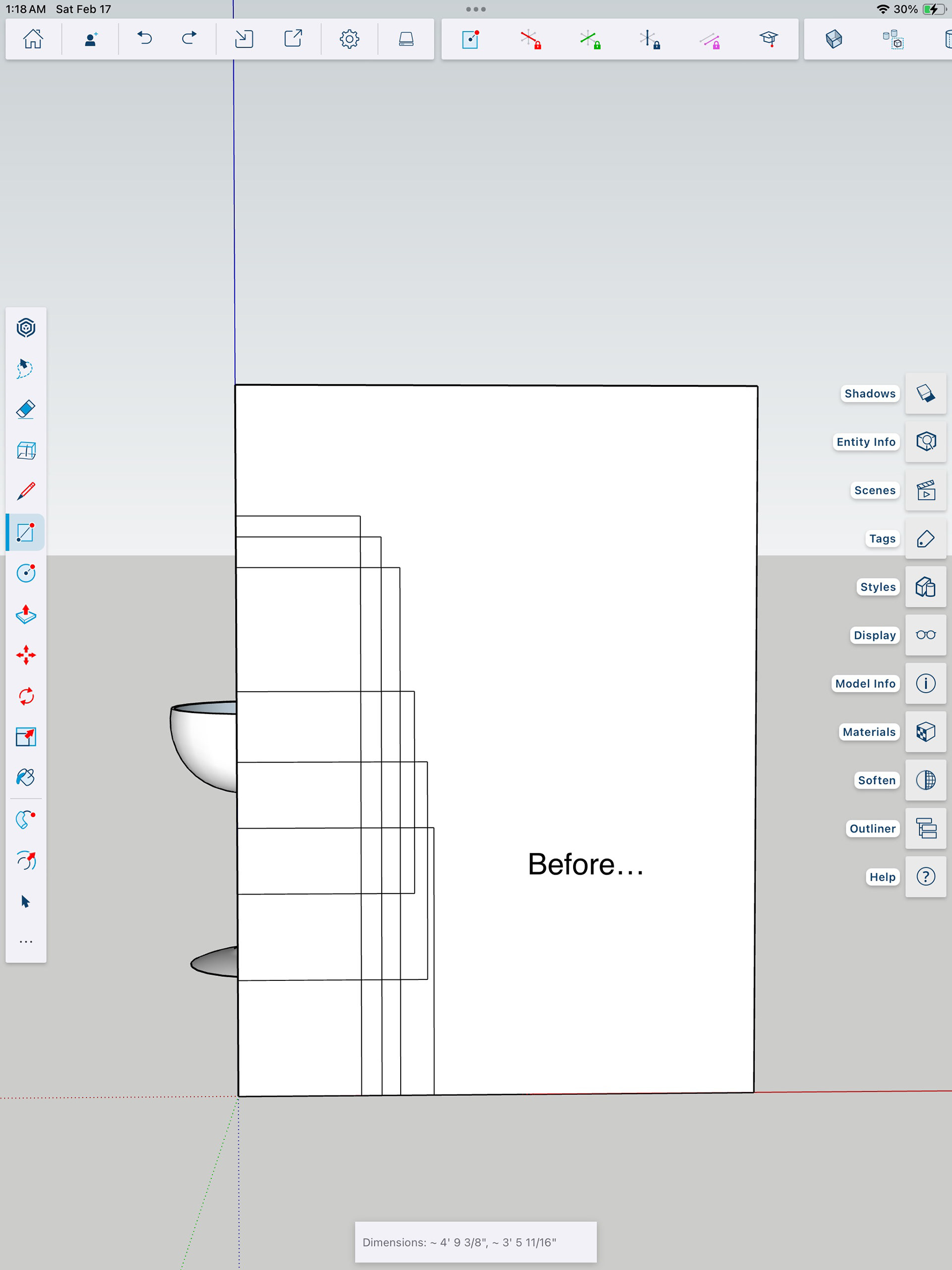The height and width of the screenshot is (1270, 952).
Task: Open search with the hexagon SketchUp icon
Action: [x=26, y=328]
